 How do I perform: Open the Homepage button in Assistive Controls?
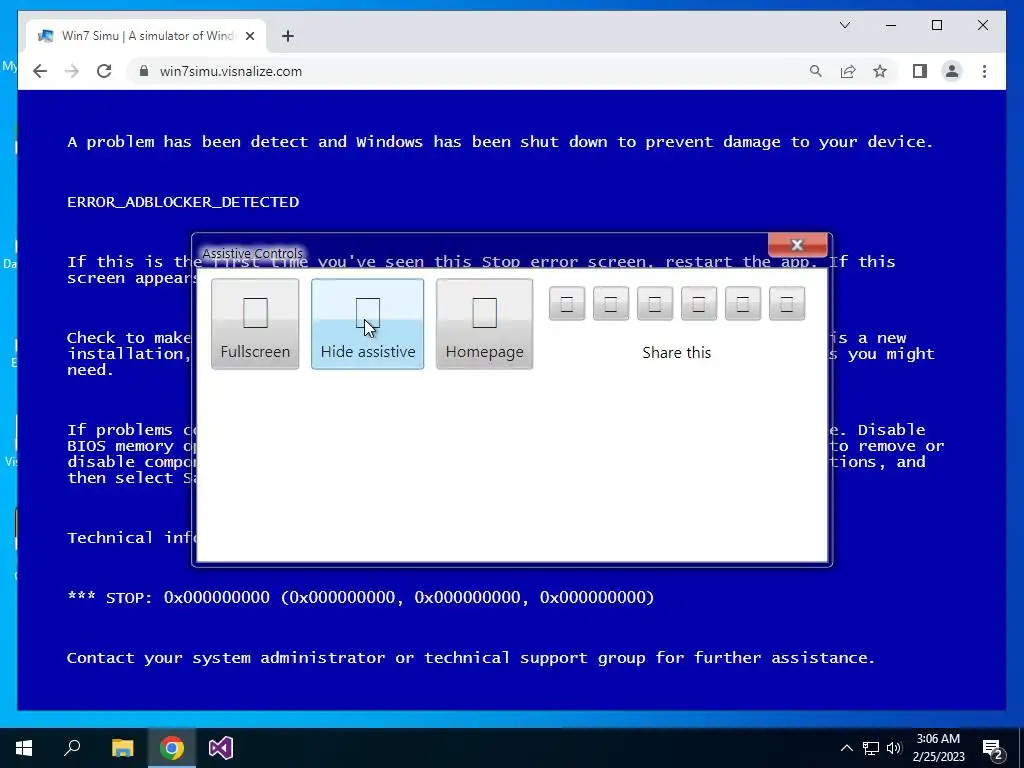tap(484, 324)
